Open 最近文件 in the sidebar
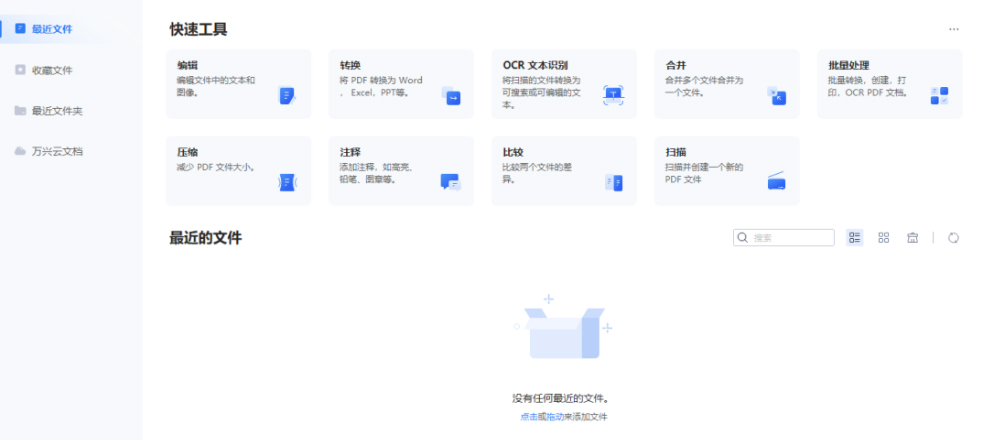 coord(71,29)
